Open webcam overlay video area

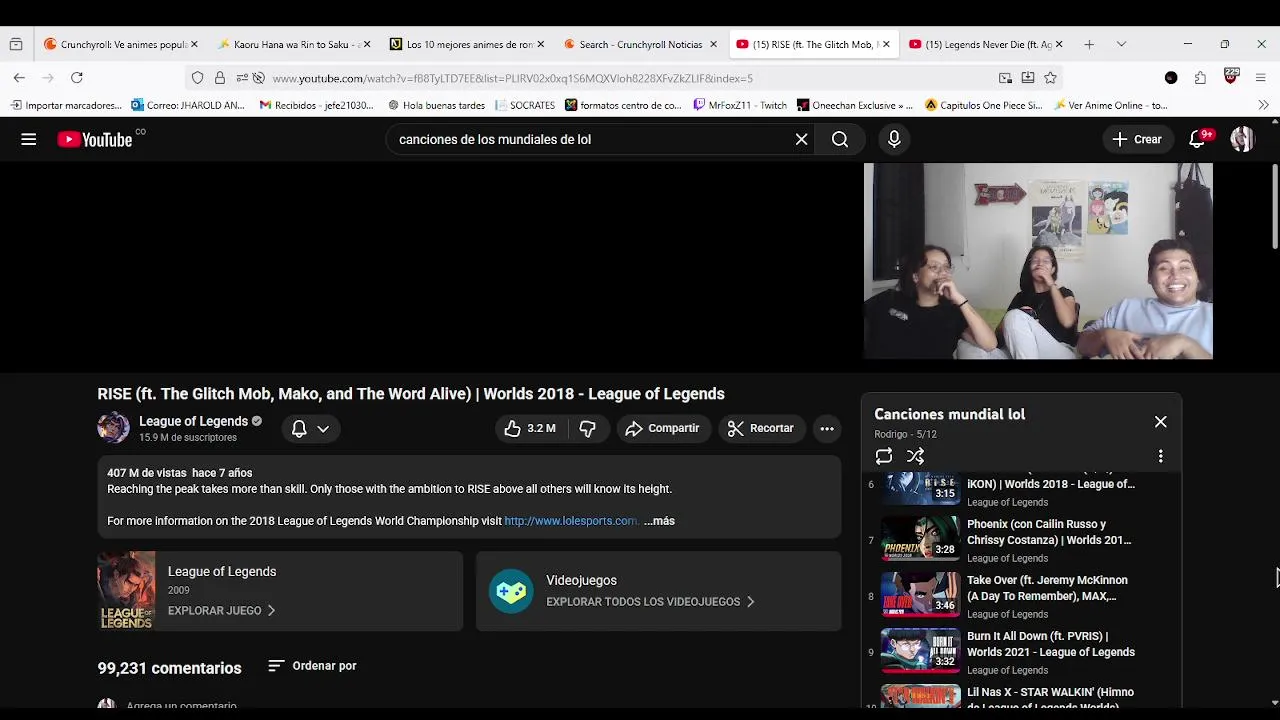tap(1038, 261)
